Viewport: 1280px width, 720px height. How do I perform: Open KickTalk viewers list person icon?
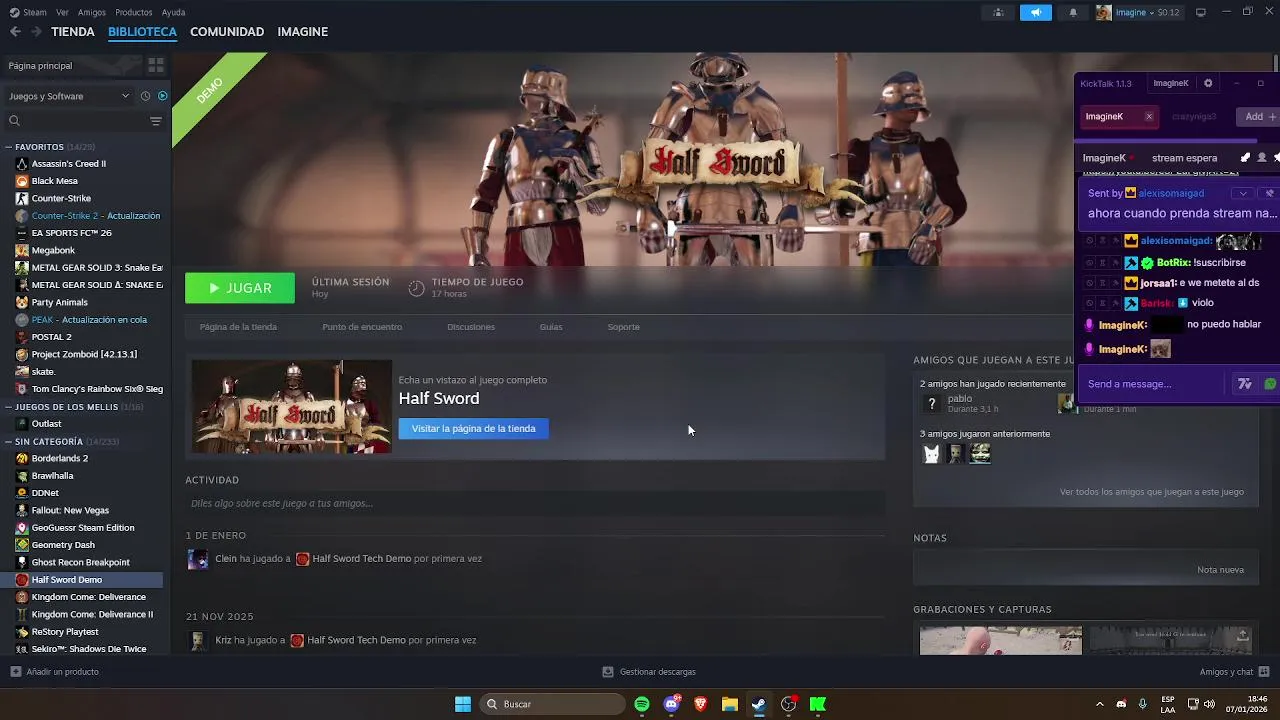[1262, 158]
